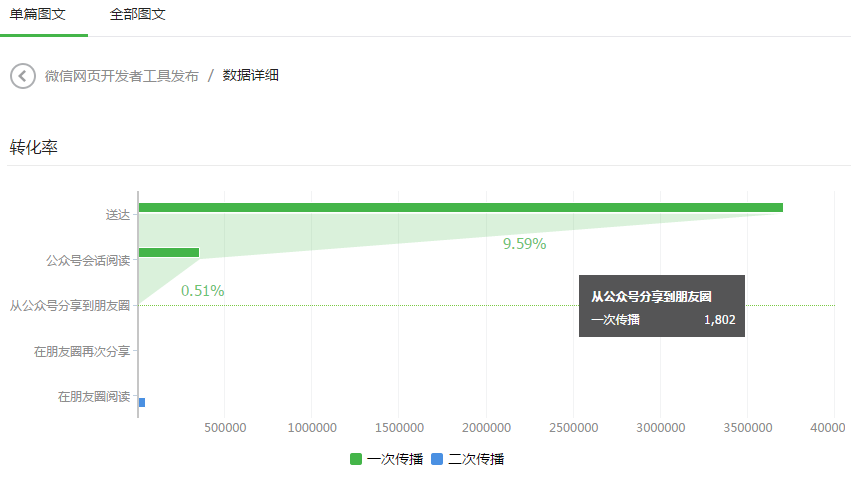Click the 3500000 x-axis tick label
This screenshot has width=851, height=493.
coord(748,428)
